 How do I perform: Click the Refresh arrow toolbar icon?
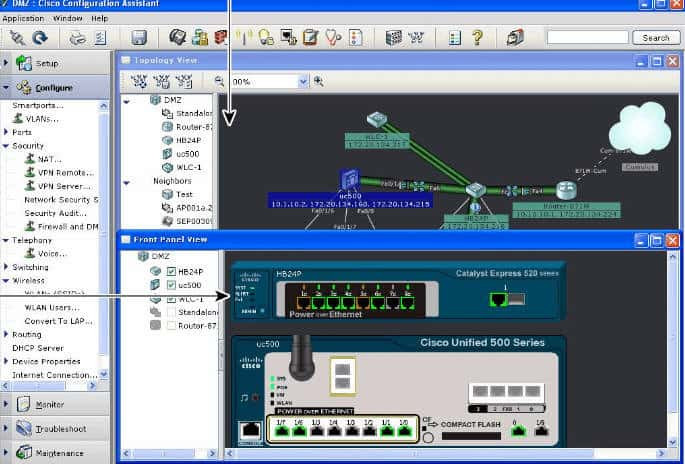click(40, 38)
